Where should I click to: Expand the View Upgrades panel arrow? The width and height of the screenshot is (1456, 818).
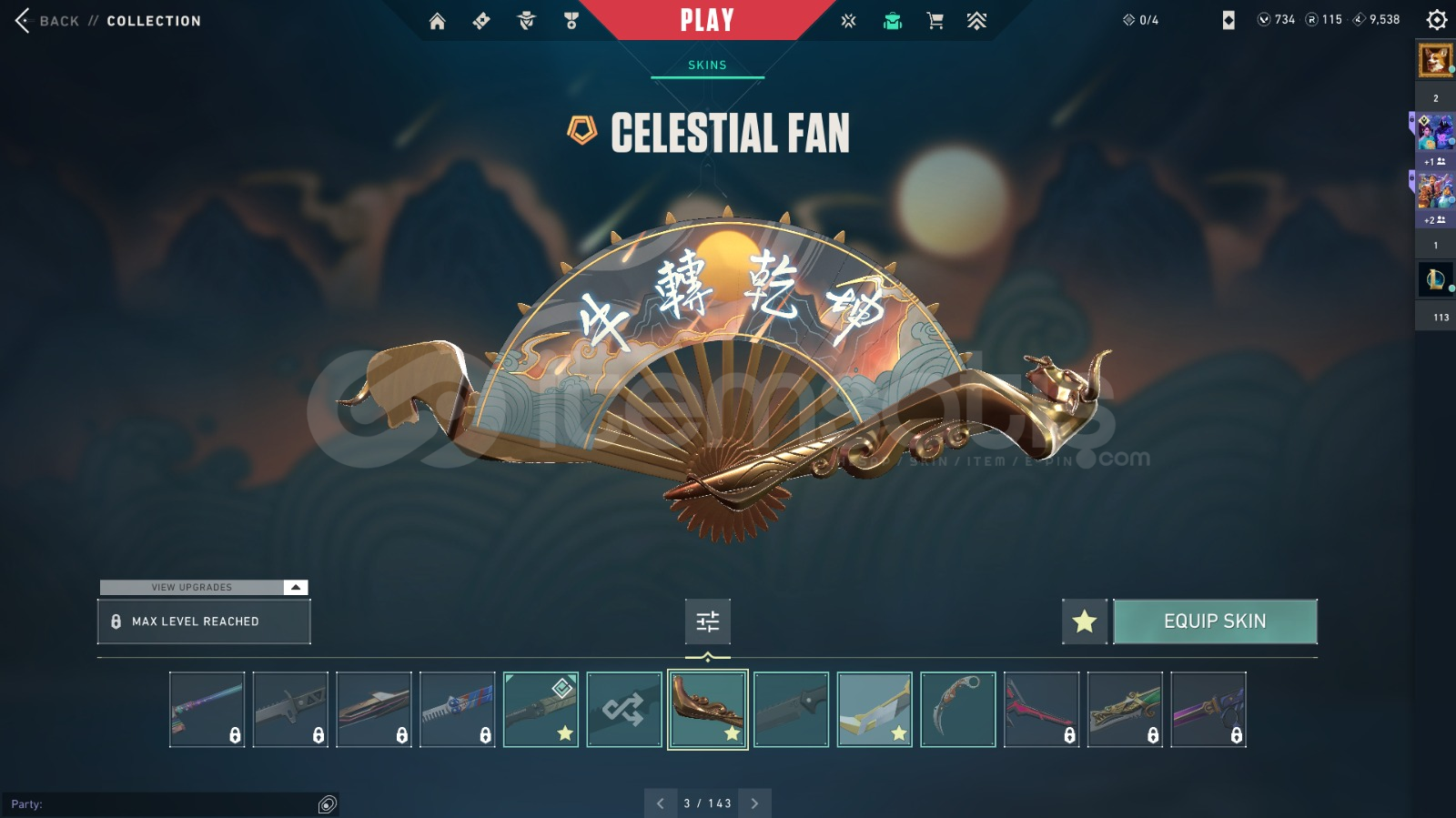tap(296, 588)
